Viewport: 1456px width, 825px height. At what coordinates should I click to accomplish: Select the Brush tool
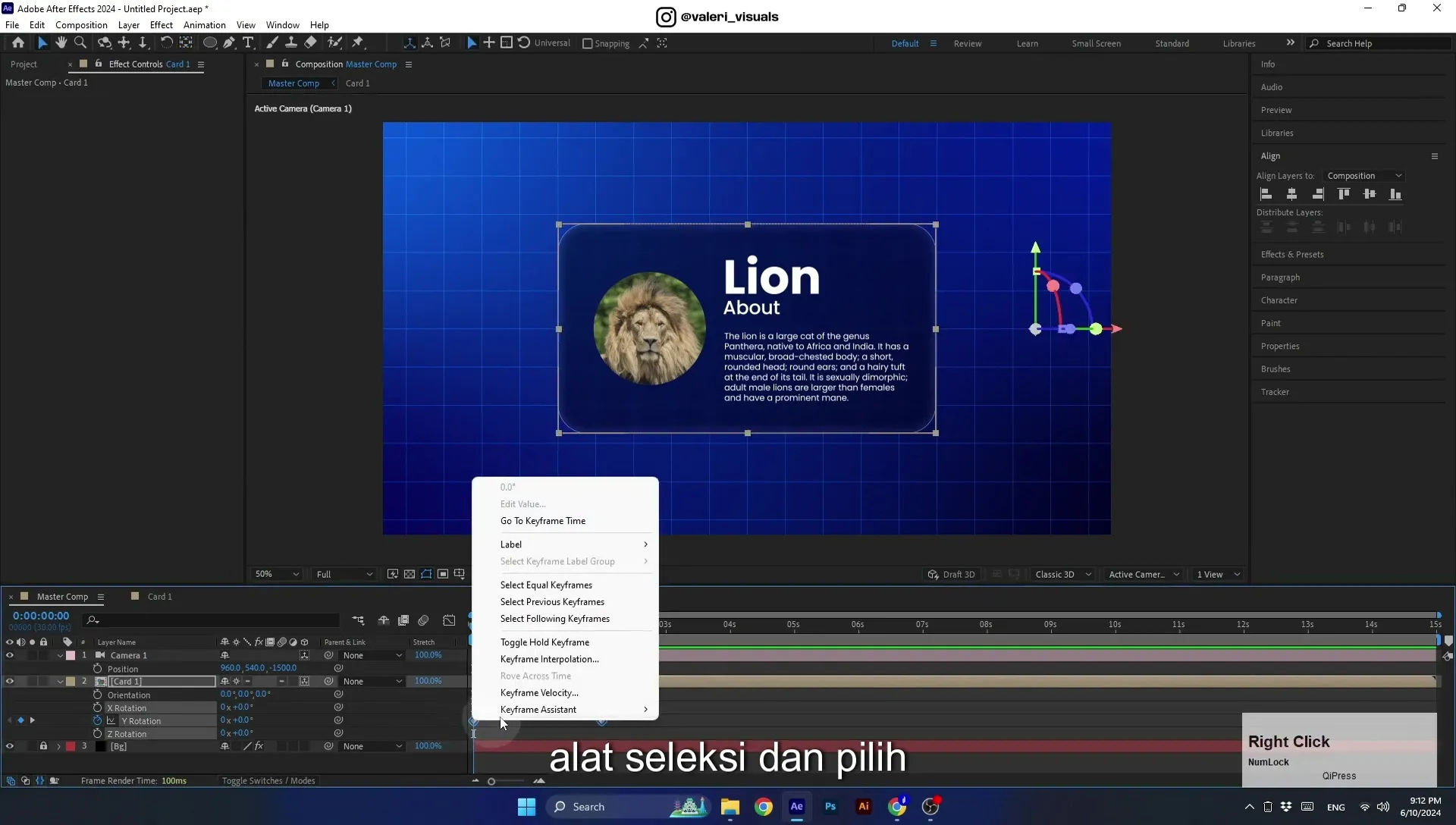[272, 43]
